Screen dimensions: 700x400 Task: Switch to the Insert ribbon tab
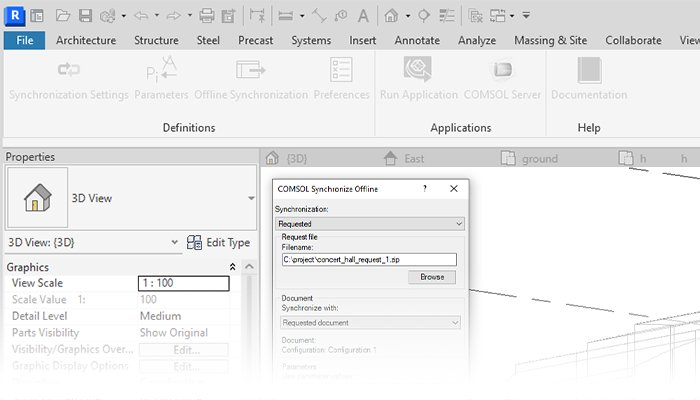click(362, 40)
